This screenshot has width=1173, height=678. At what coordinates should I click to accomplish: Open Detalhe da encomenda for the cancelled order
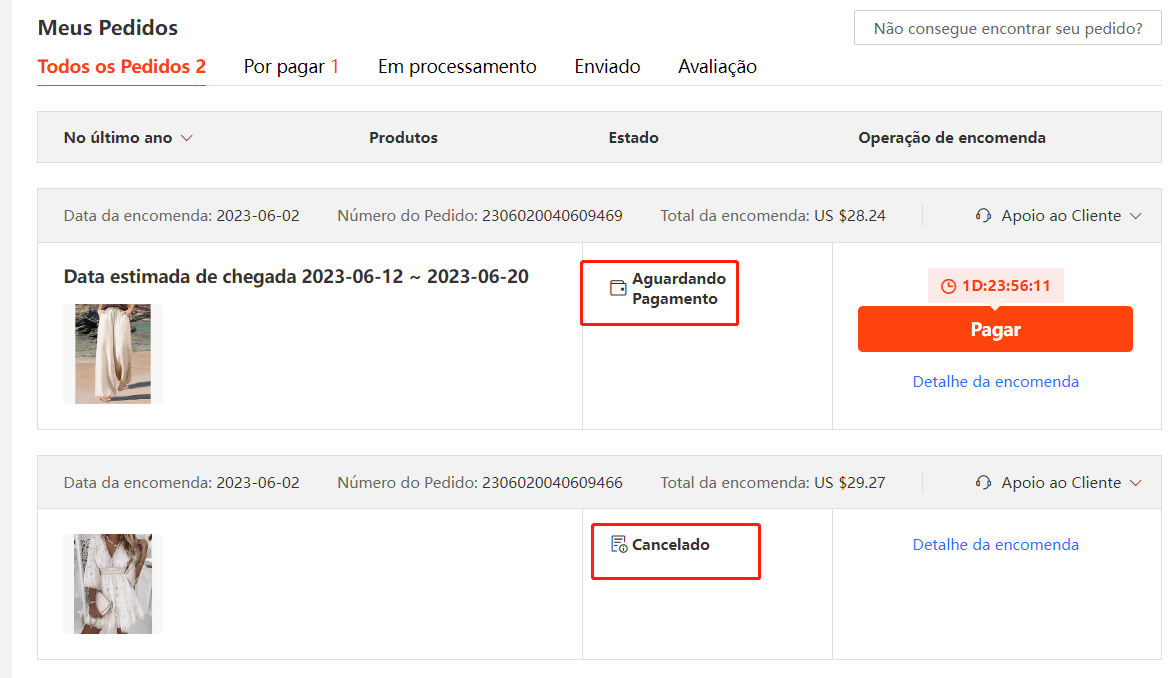click(x=995, y=545)
